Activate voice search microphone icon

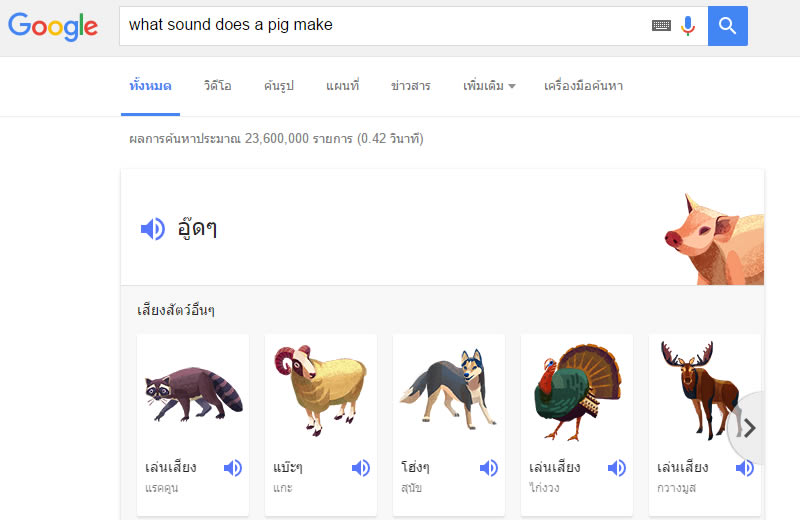[x=688, y=26]
